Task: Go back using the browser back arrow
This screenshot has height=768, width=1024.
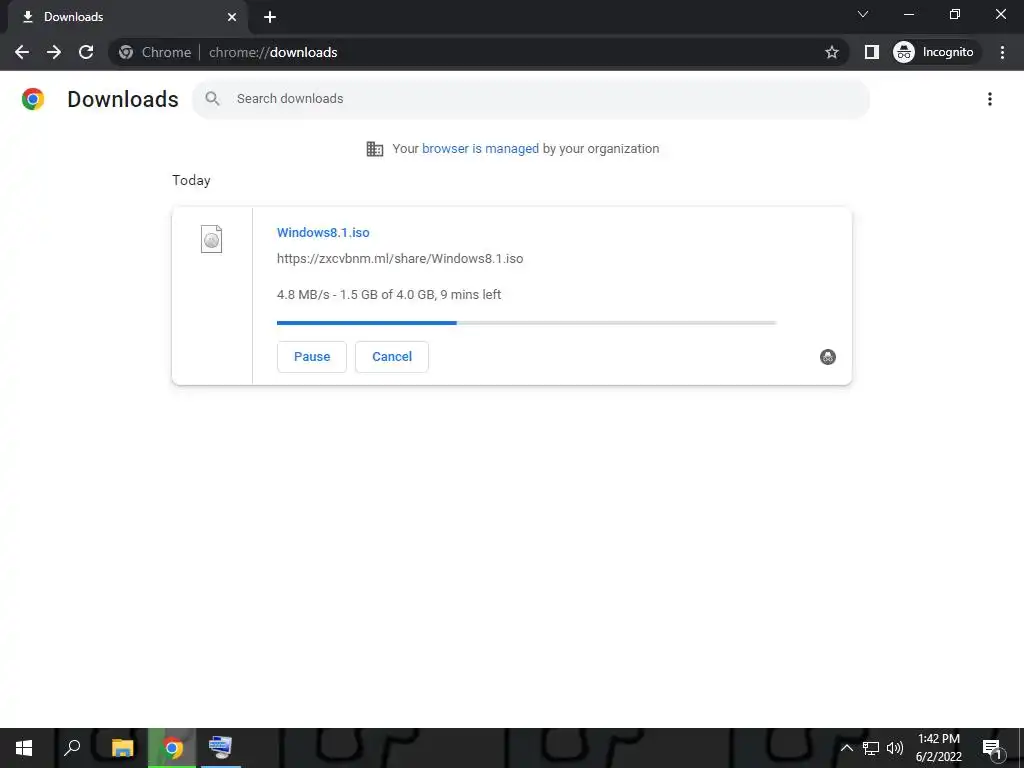Action: tap(22, 52)
